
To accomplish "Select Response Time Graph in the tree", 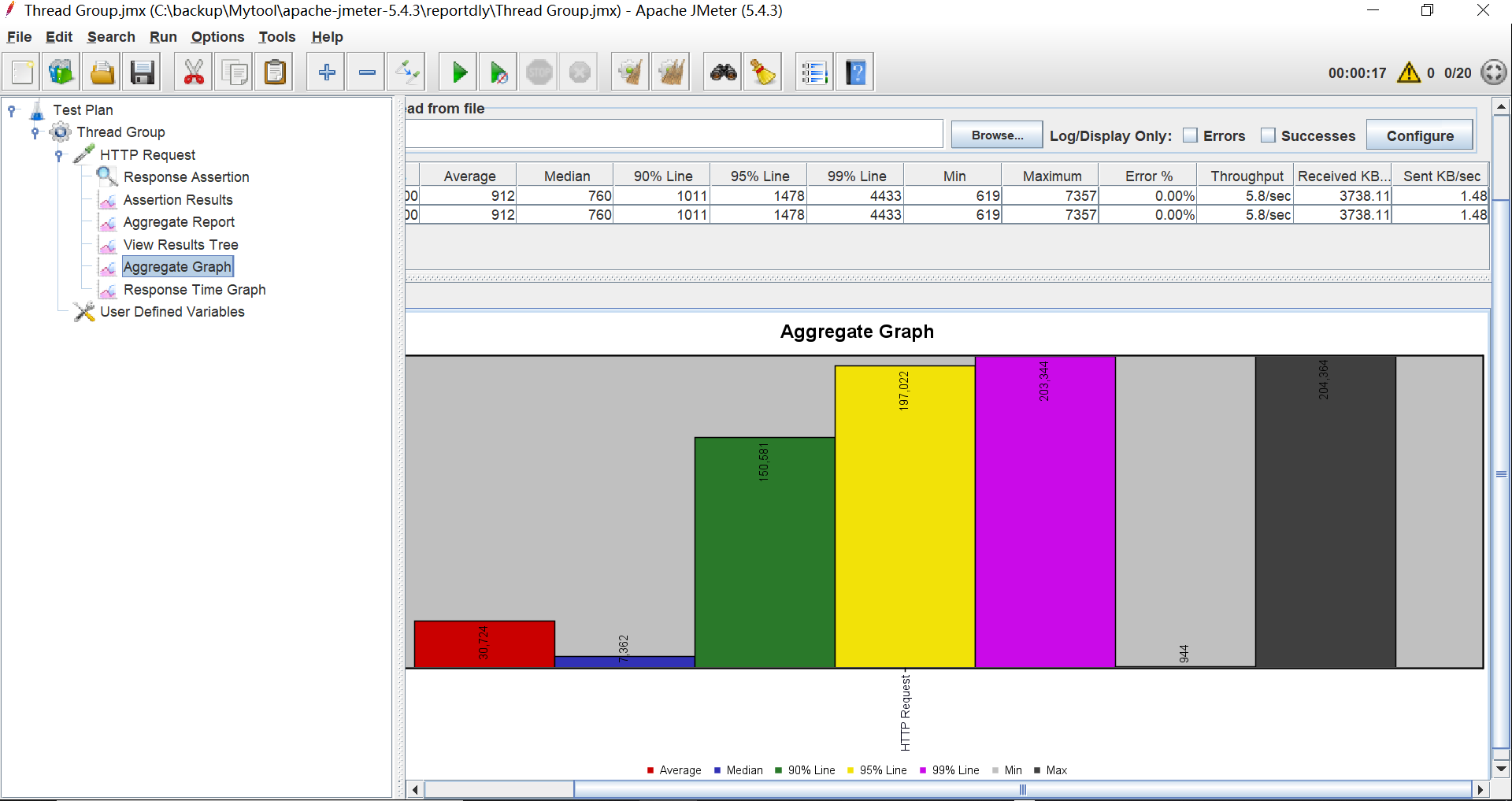I will click(x=195, y=290).
